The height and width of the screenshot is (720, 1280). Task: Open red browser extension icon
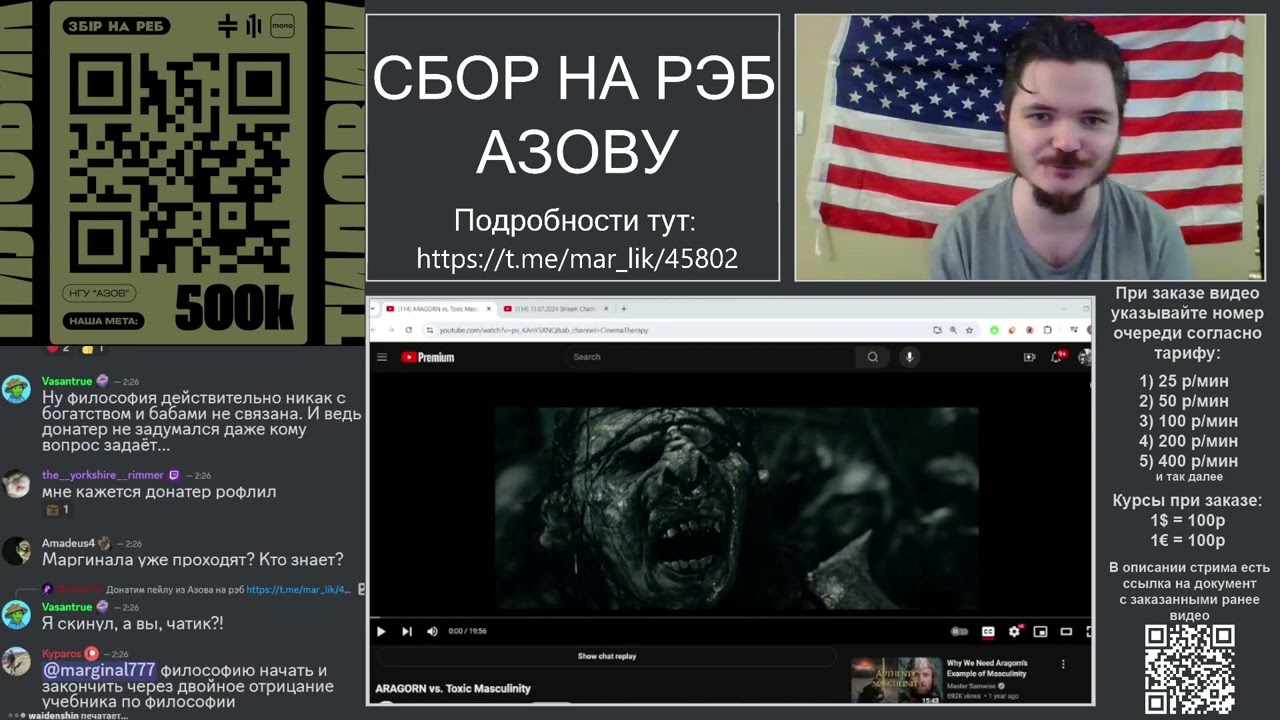click(x=1030, y=330)
